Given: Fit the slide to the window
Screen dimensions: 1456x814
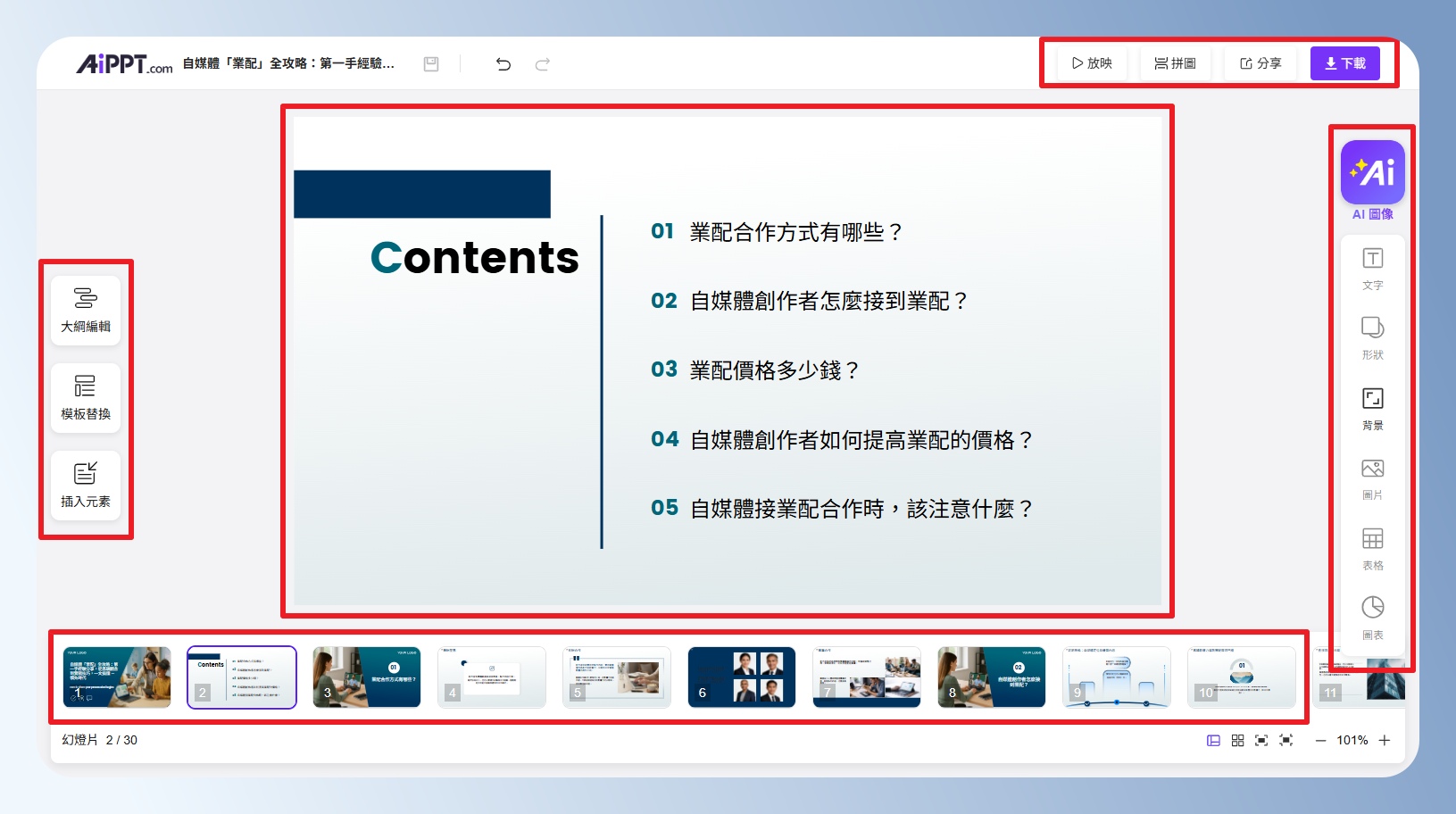Looking at the screenshot, I should coord(1261,741).
